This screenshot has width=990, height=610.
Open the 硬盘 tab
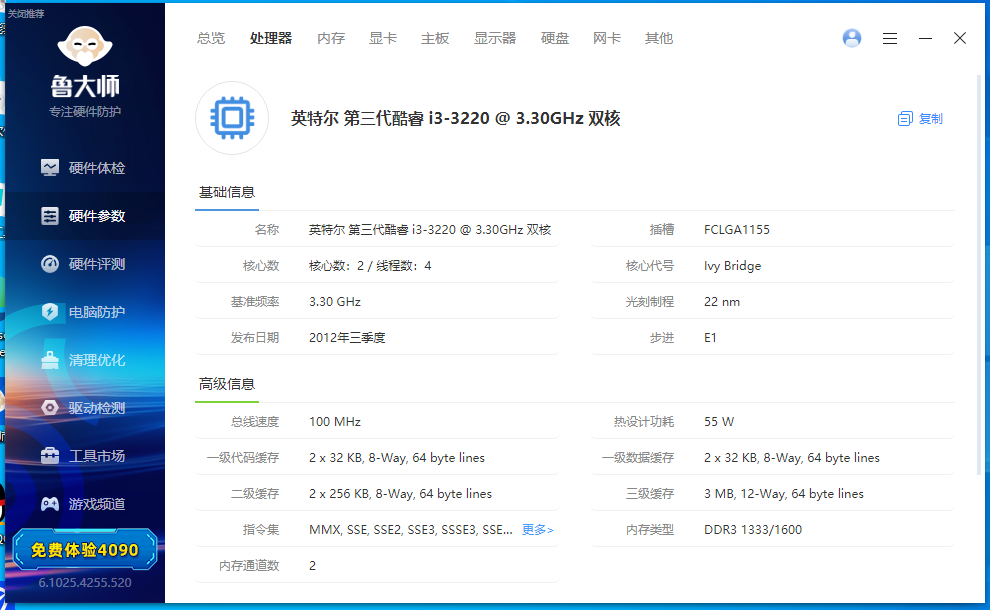pos(555,39)
